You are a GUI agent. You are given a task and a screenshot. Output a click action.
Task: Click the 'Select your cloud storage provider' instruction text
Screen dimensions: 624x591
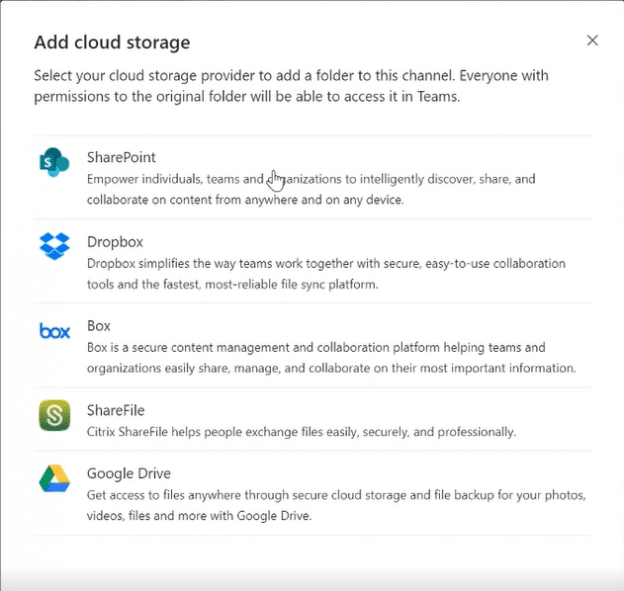pos(291,76)
